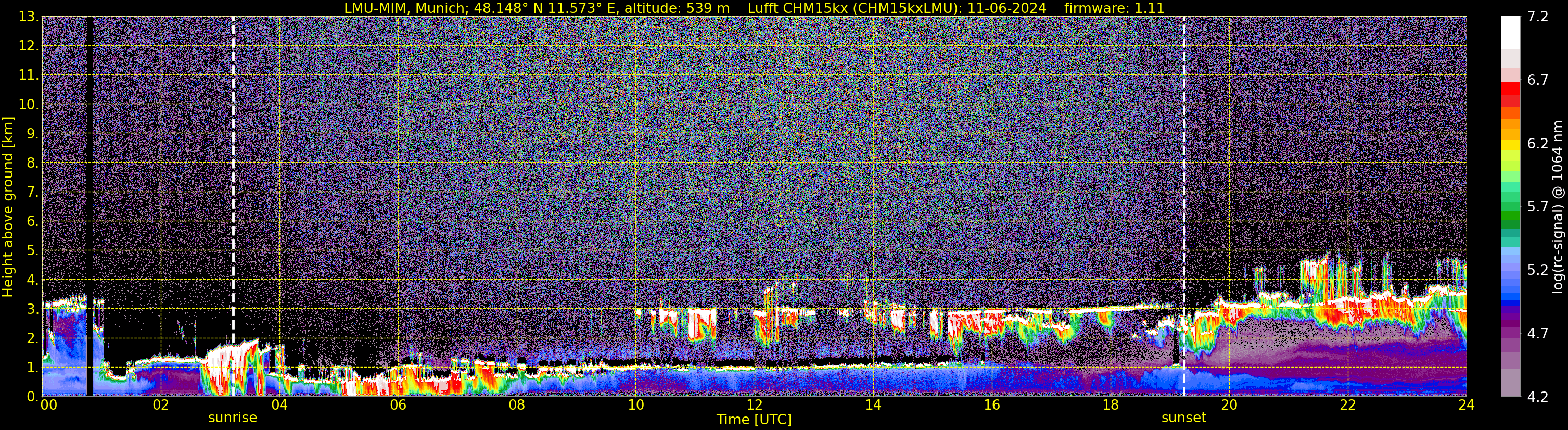The height and width of the screenshot is (430, 1568).
Task: Click the height axis tick '12.'
Action: point(29,46)
